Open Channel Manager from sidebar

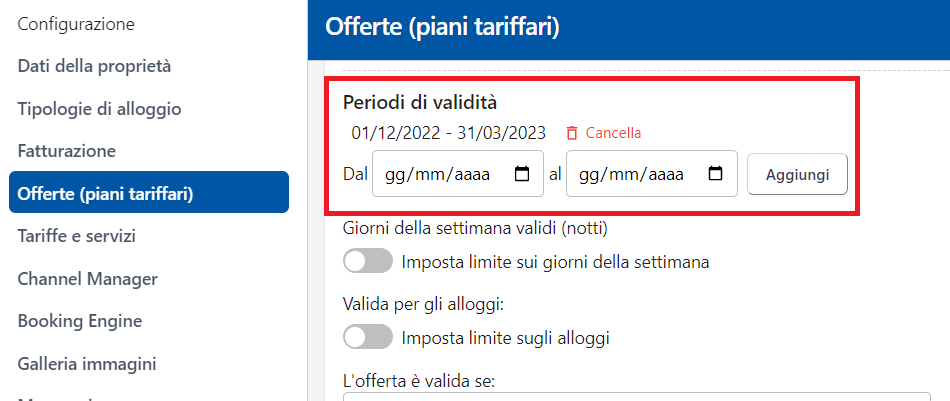pyautogui.click(x=87, y=279)
